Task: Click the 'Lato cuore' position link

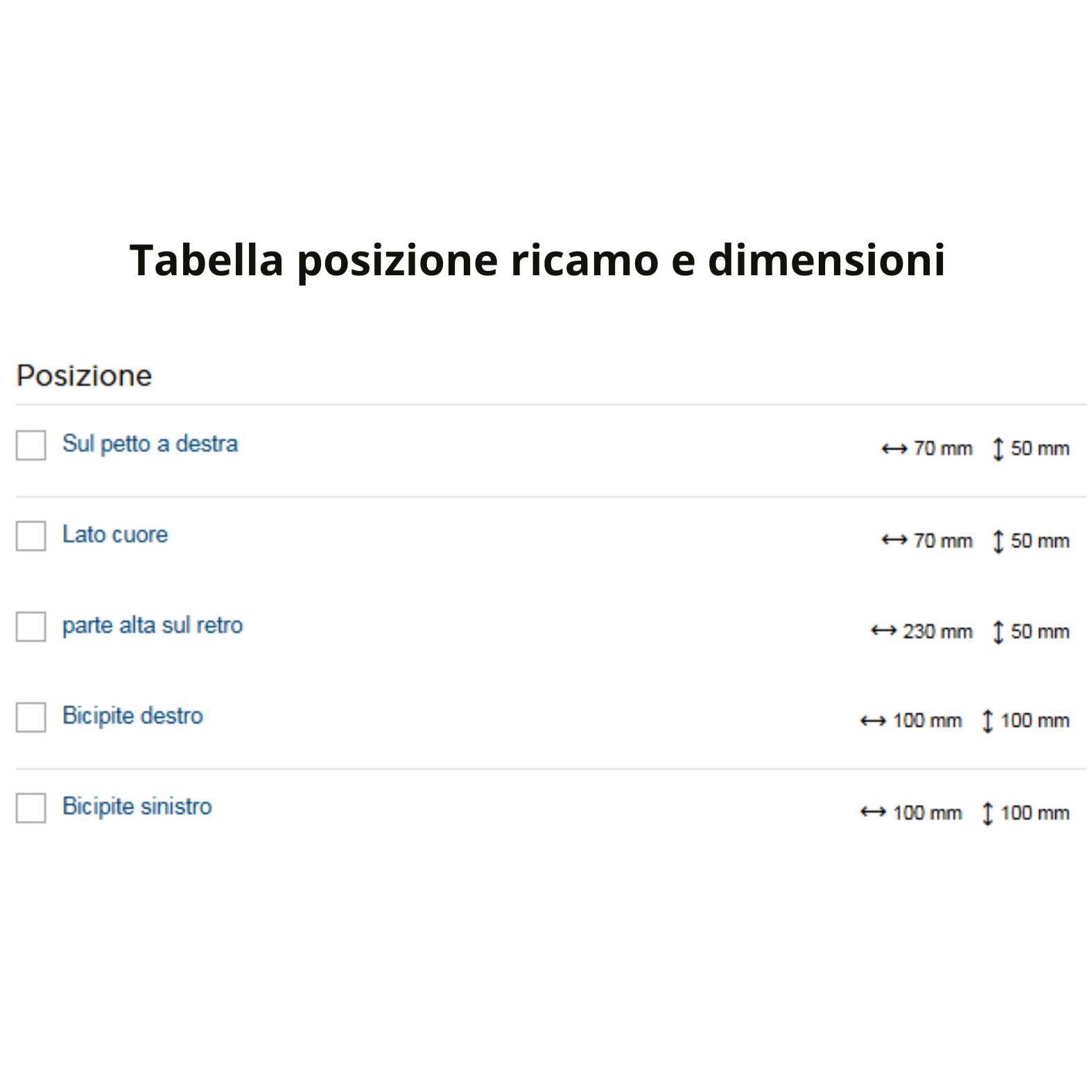Action: pos(115,535)
